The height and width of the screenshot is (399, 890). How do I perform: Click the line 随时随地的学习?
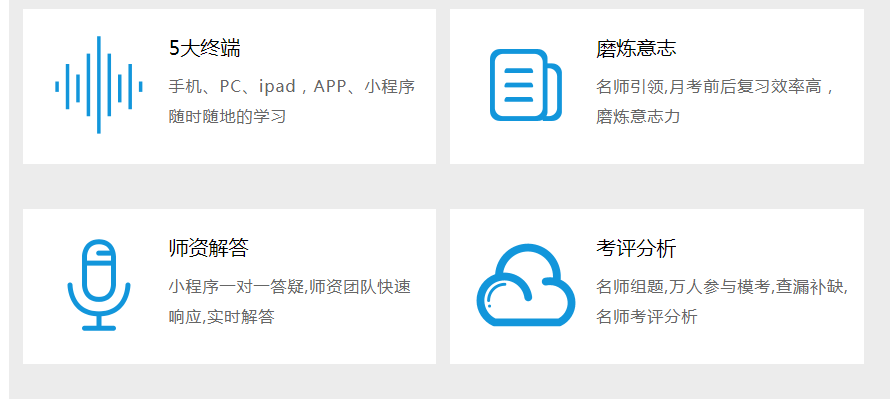tap(227, 117)
